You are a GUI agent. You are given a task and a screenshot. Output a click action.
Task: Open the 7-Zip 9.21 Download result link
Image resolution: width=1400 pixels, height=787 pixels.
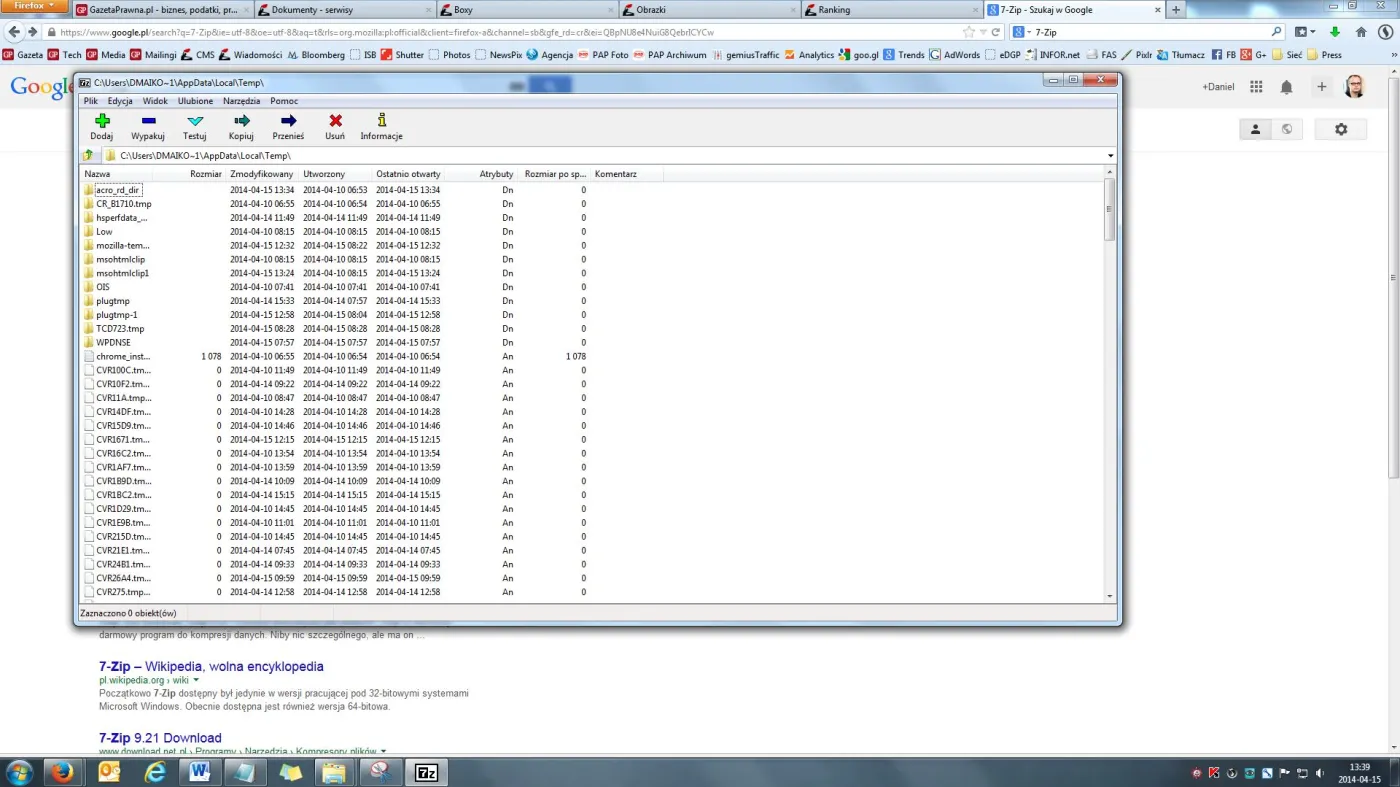(x=160, y=738)
